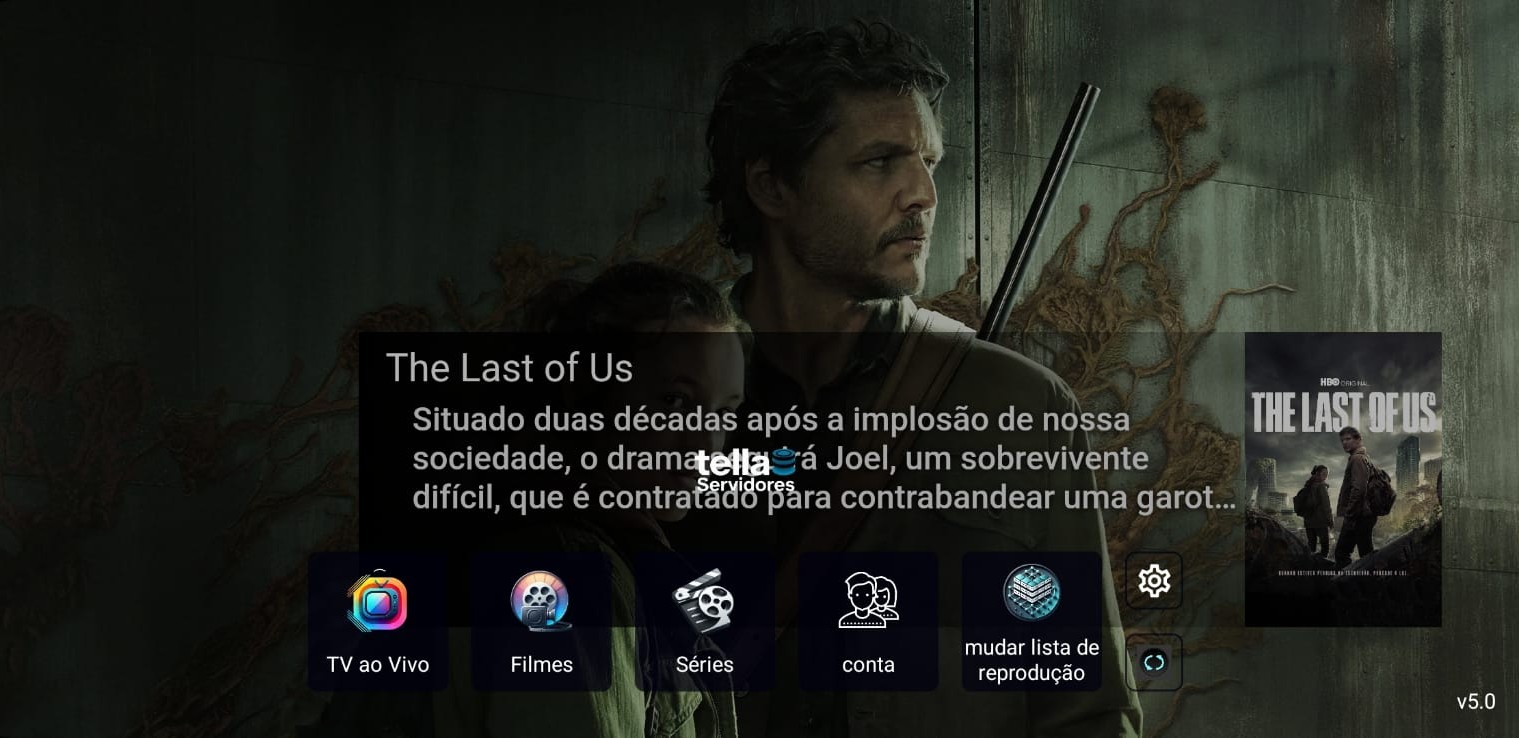The height and width of the screenshot is (738, 1519).
Task: Select the Séries text label
Action: coord(704,665)
